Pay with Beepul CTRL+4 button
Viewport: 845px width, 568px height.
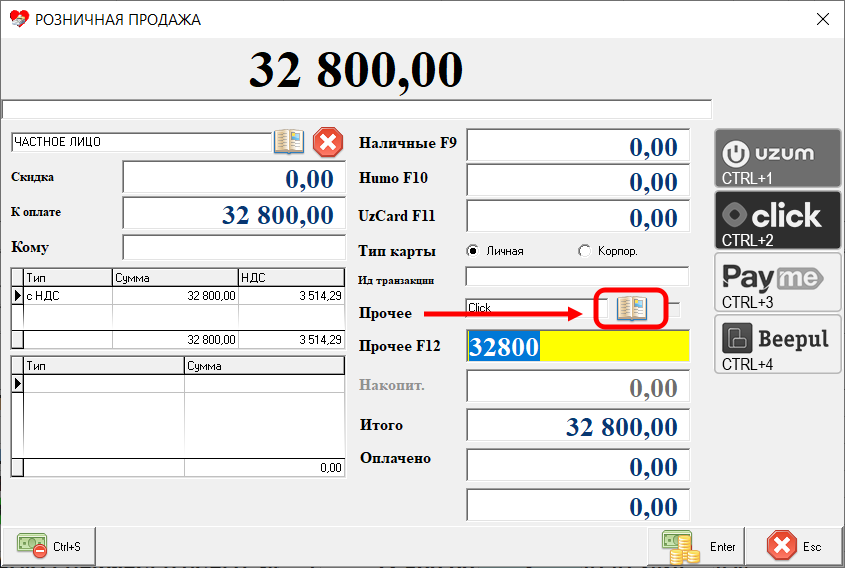coord(778,344)
